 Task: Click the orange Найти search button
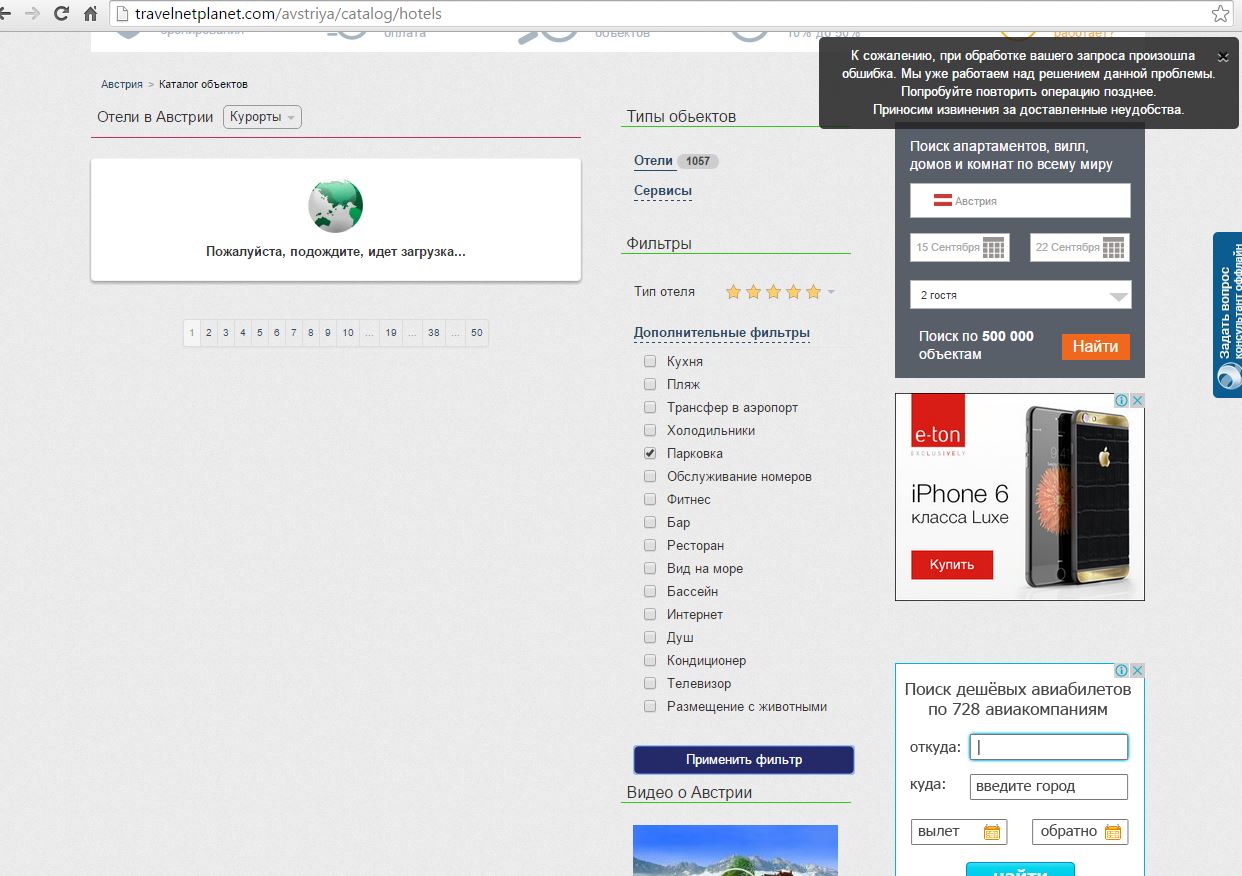pos(1095,347)
